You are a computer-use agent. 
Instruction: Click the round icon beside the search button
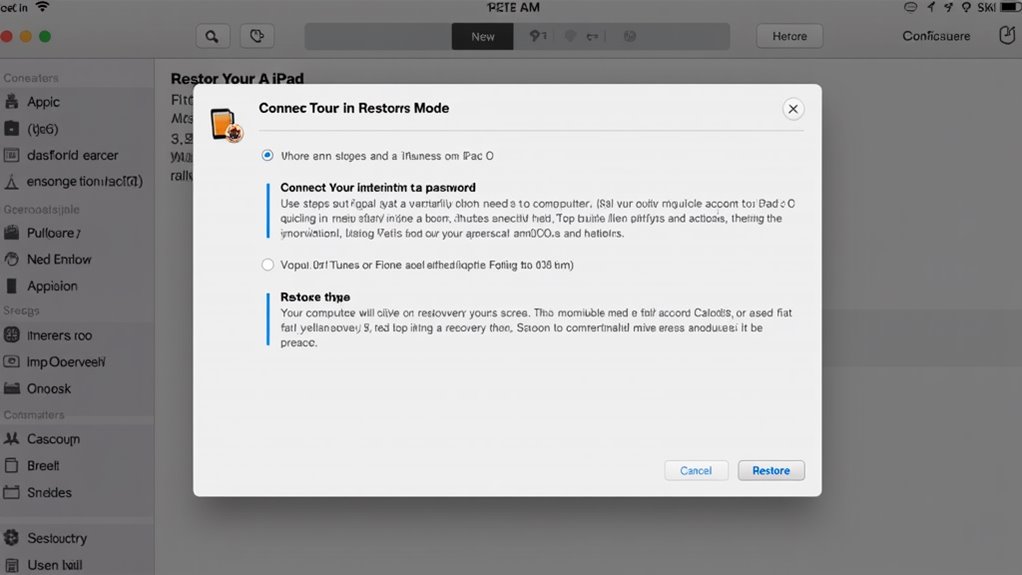pyautogui.click(x=257, y=36)
